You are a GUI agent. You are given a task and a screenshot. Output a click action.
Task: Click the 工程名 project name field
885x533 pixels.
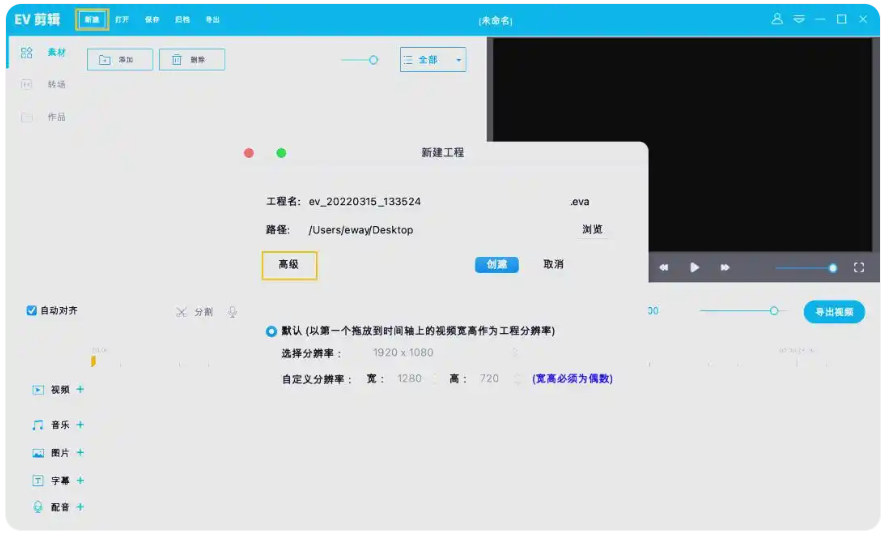coord(436,202)
